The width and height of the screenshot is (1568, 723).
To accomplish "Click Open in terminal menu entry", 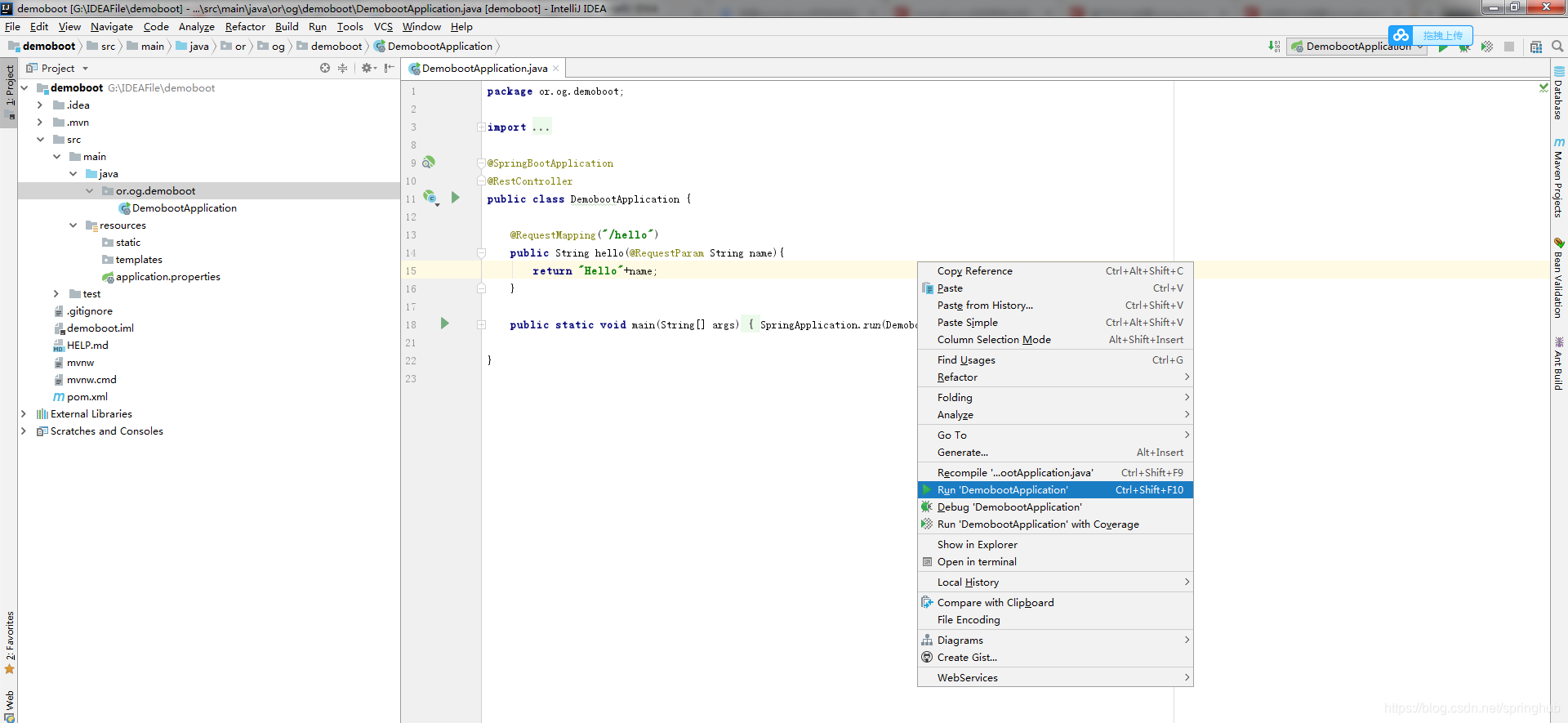I will (1055, 561).
